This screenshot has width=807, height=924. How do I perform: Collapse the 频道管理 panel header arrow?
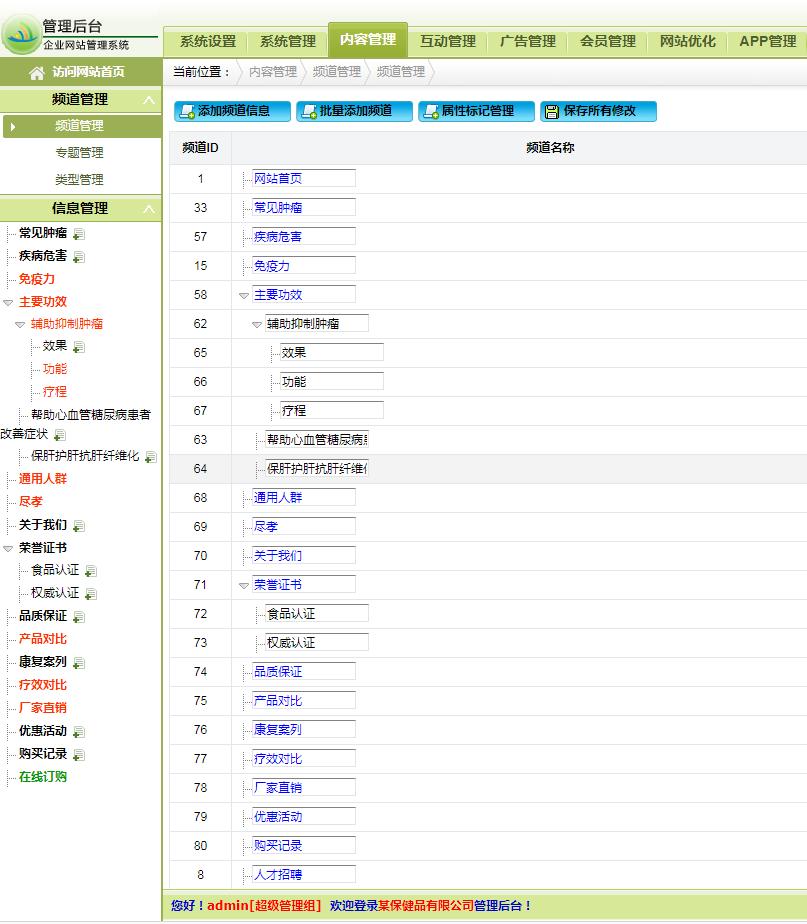pos(149,100)
